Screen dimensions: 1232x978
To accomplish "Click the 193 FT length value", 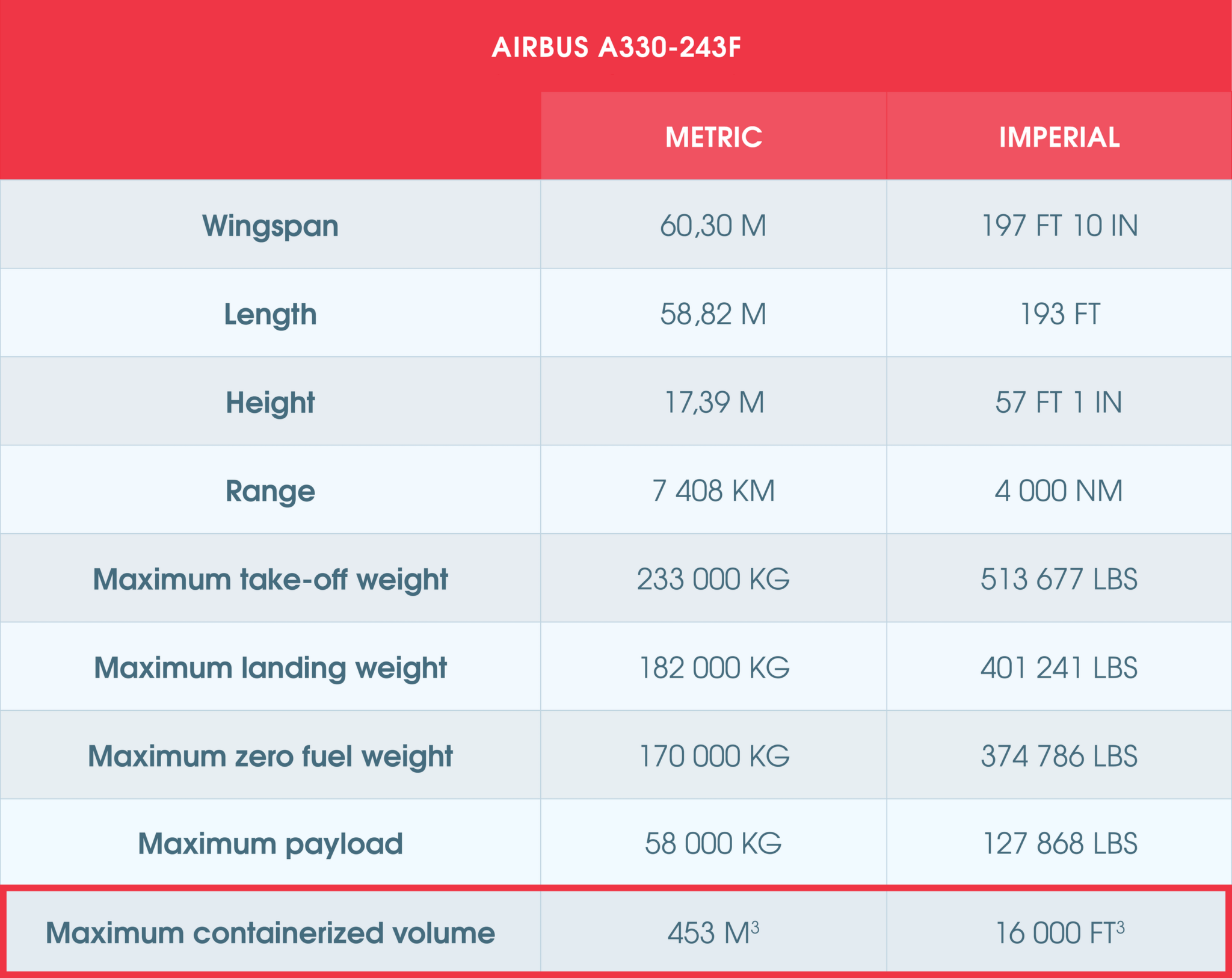I will [x=1059, y=314].
